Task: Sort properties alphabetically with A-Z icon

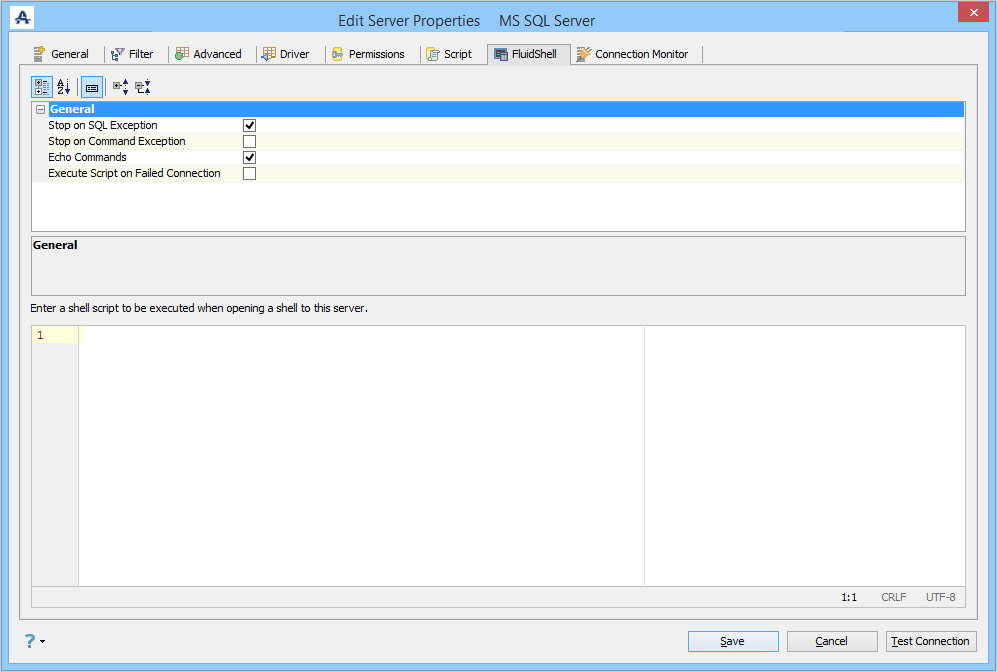Action: [x=64, y=87]
